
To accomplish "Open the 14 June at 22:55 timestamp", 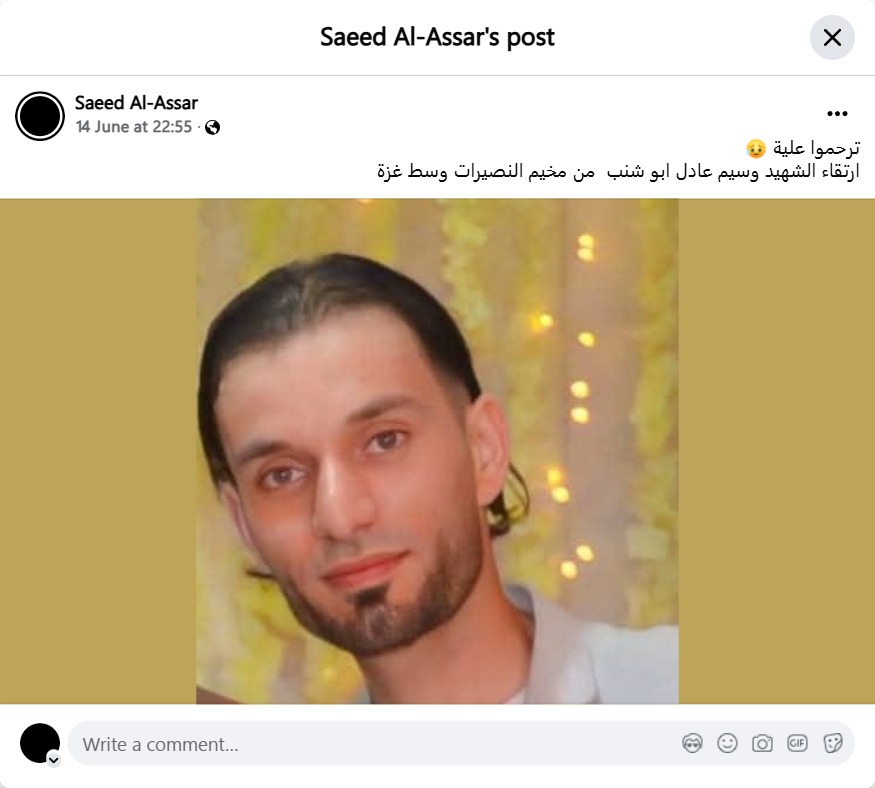I will pyautogui.click(x=134, y=127).
